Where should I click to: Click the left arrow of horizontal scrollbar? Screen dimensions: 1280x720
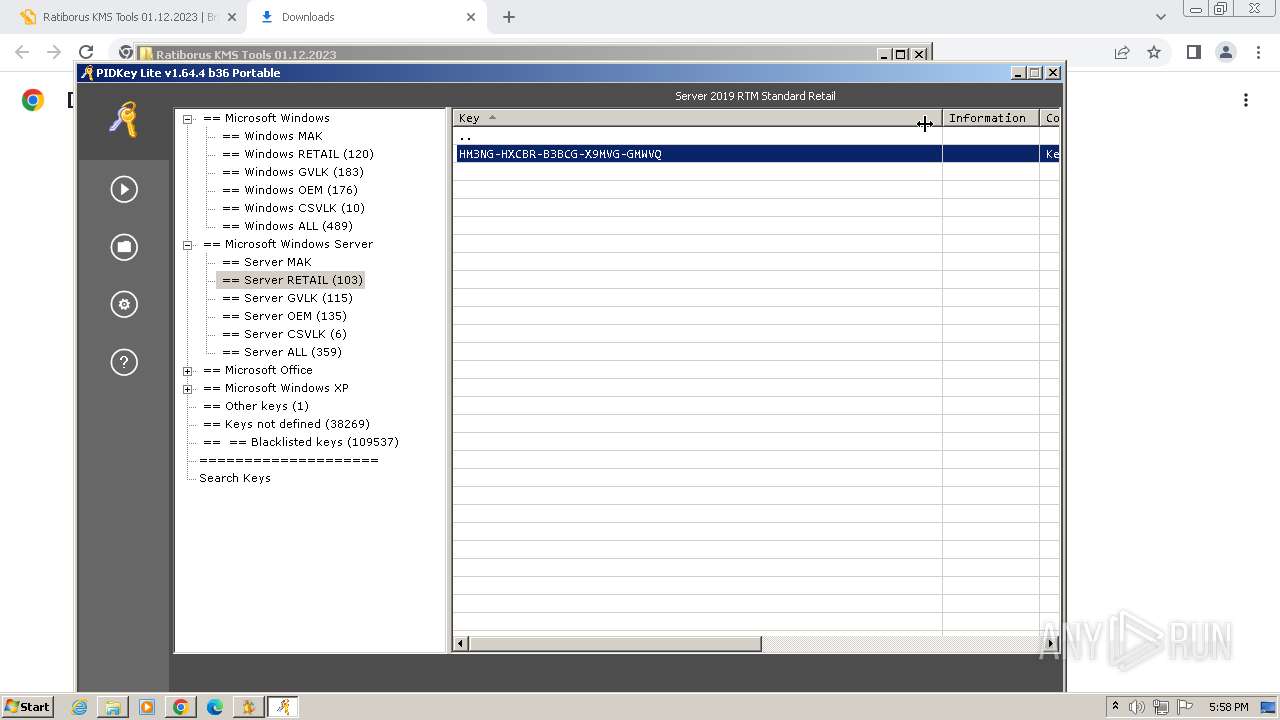coord(461,644)
